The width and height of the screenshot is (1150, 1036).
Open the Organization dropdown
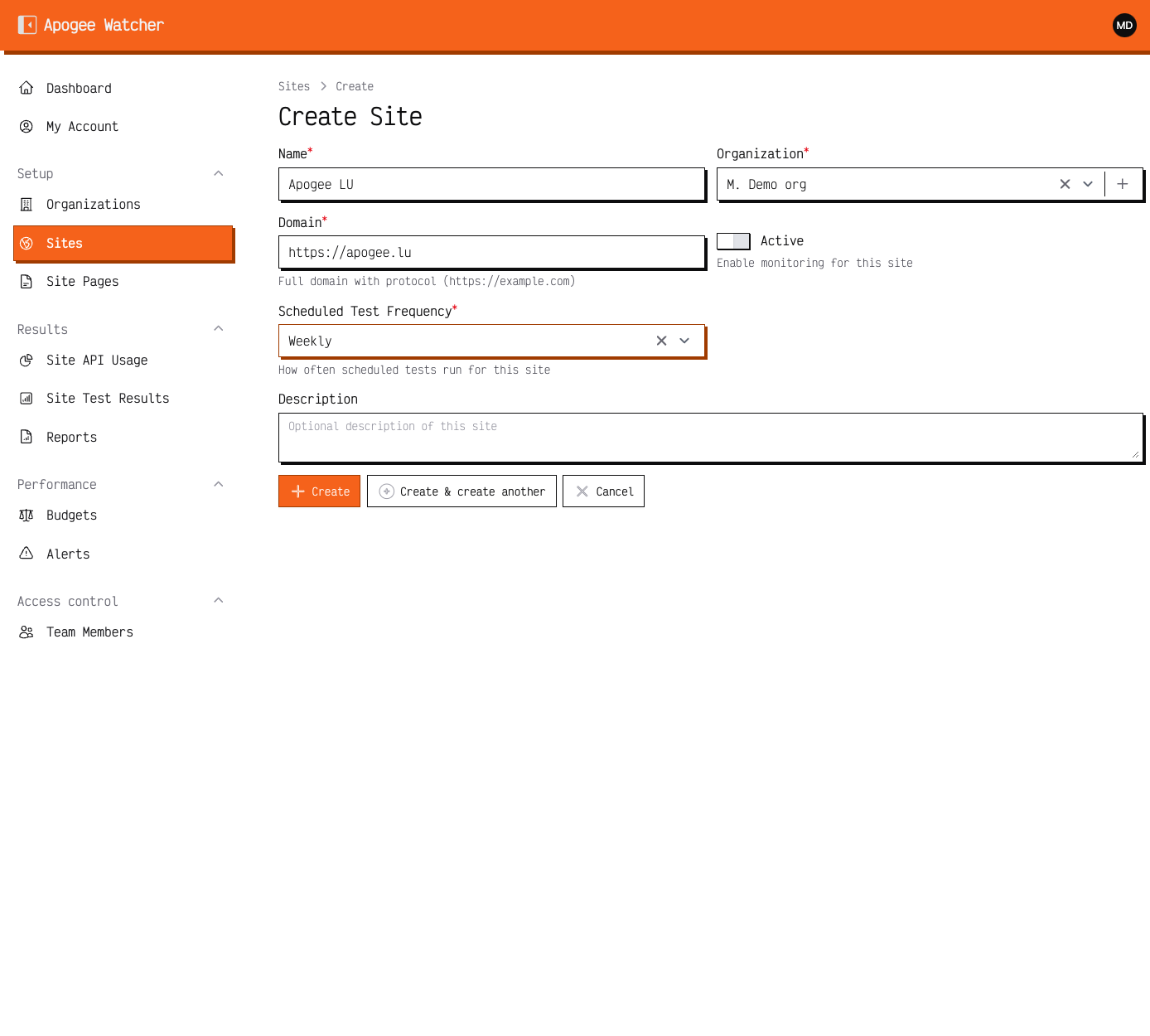(1088, 184)
